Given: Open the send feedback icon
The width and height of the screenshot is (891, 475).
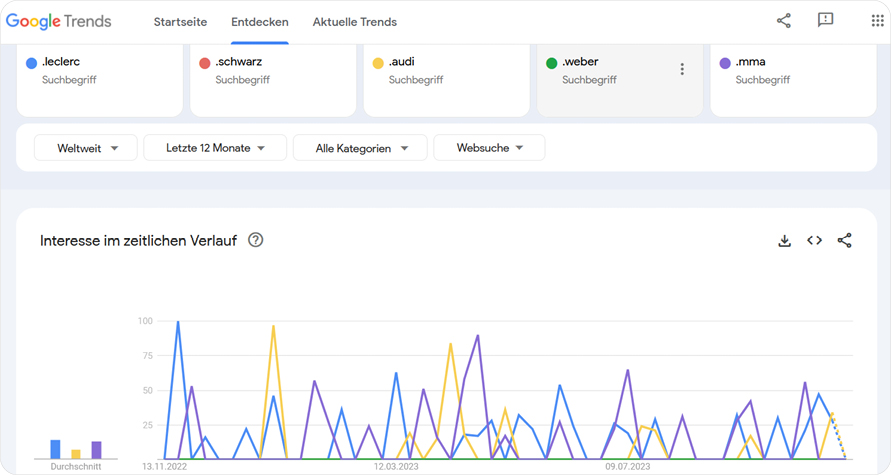Looking at the screenshot, I should coord(825,21).
